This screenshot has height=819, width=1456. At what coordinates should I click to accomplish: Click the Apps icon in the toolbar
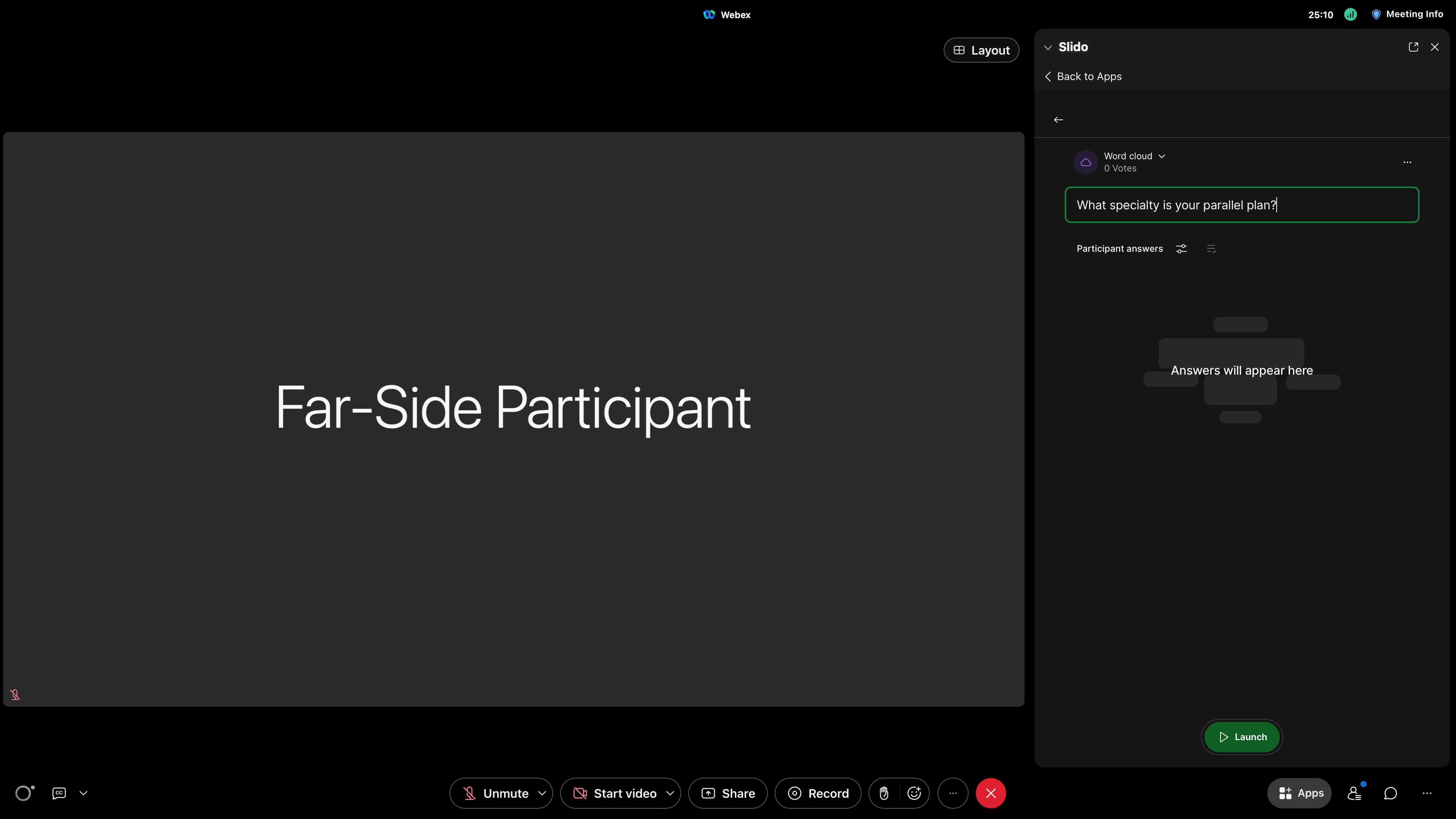(1299, 793)
